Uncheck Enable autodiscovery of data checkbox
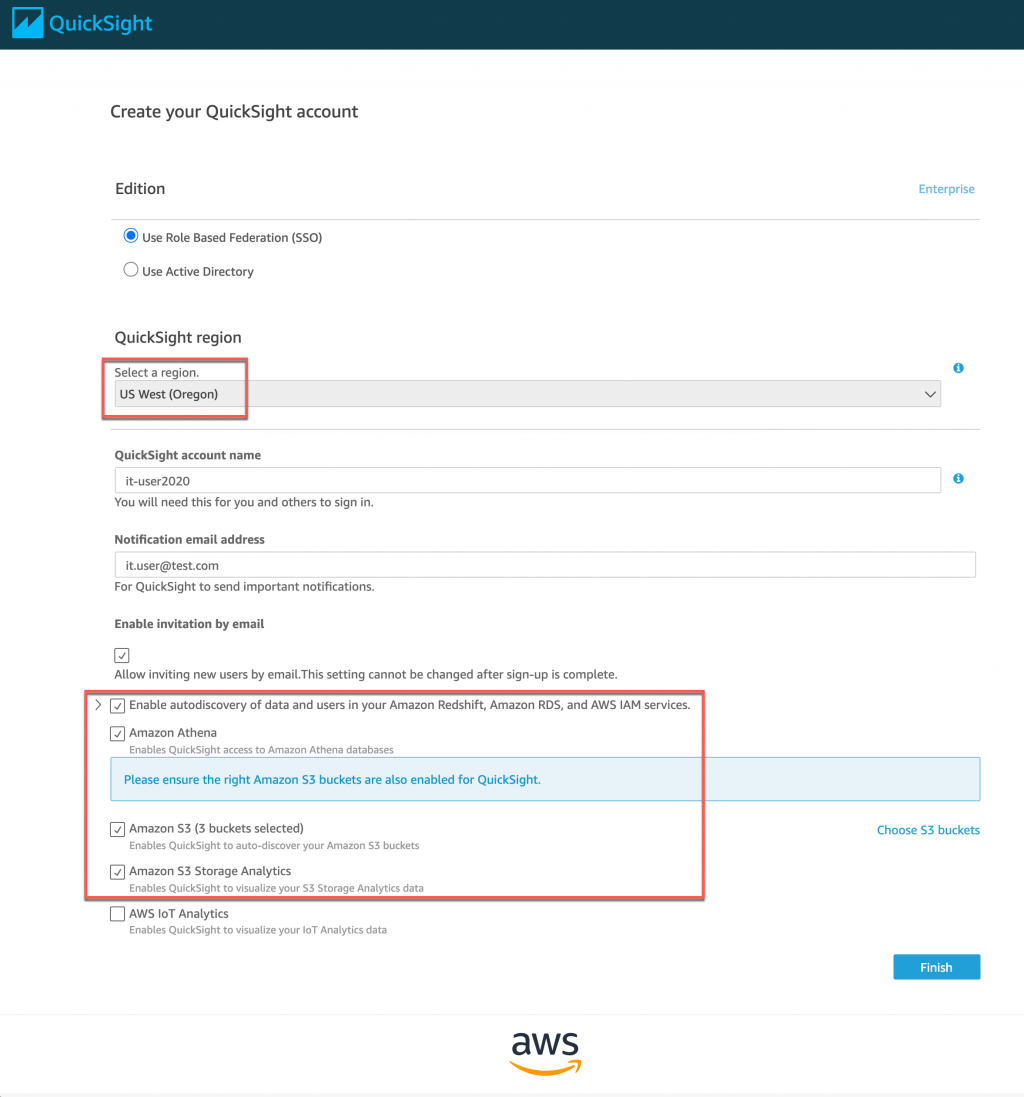Image resolution: width=1024 pixels, height=1097 pixels. [x=118, y=706]
